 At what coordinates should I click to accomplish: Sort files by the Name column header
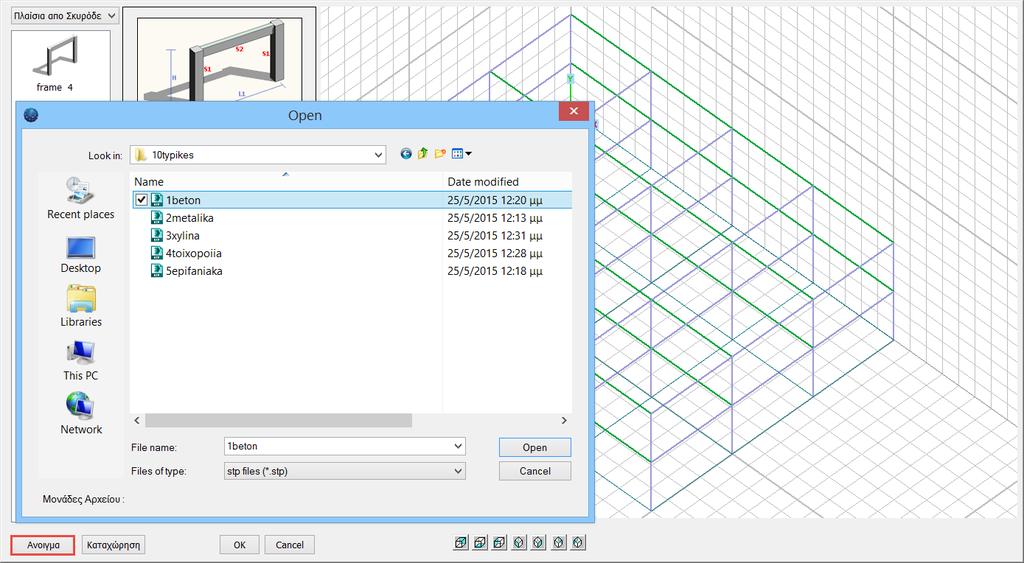click(286, 182)
